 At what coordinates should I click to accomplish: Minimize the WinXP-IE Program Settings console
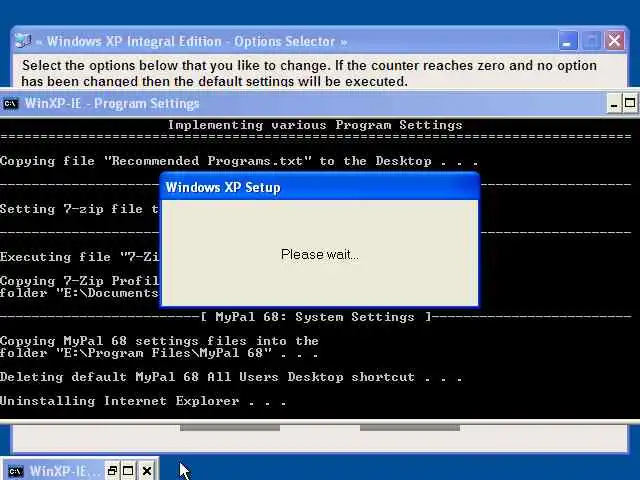coord(613,104)
